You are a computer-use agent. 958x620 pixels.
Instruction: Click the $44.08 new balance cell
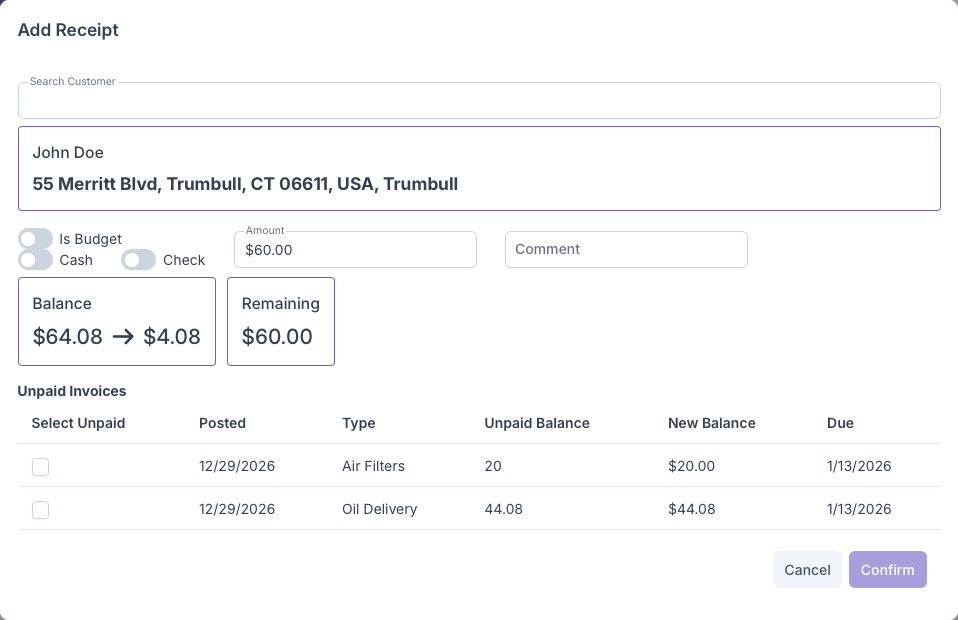coord(691,509)
